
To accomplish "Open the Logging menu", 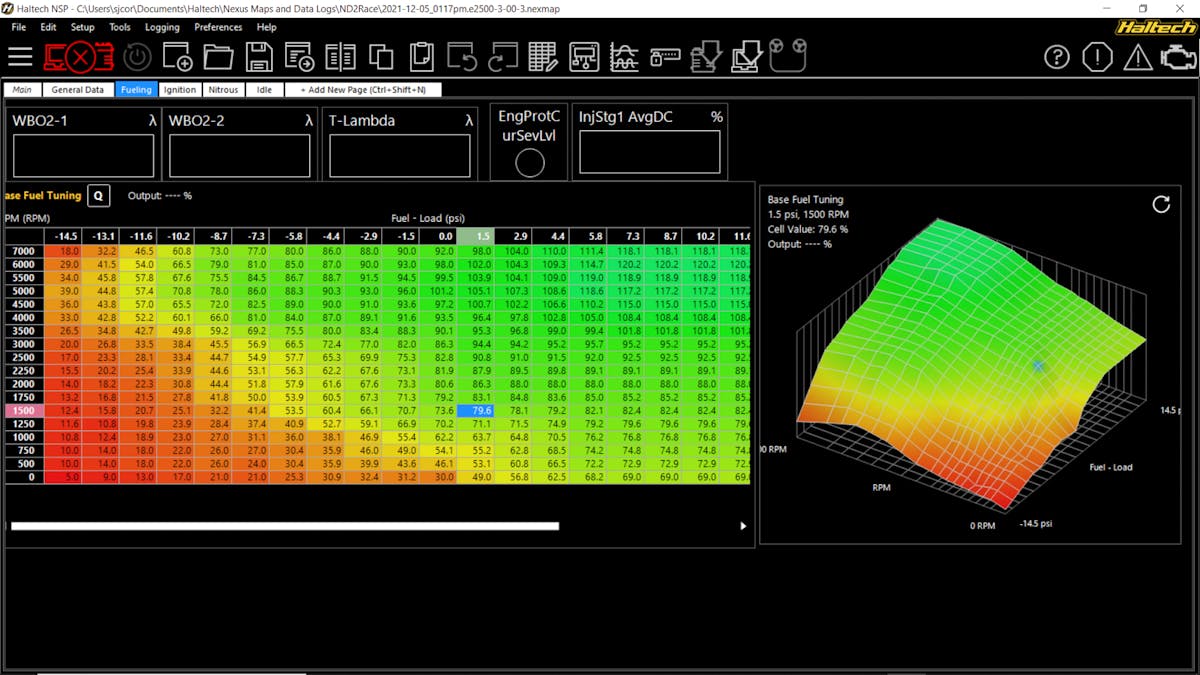I will [x=162, y=27].
